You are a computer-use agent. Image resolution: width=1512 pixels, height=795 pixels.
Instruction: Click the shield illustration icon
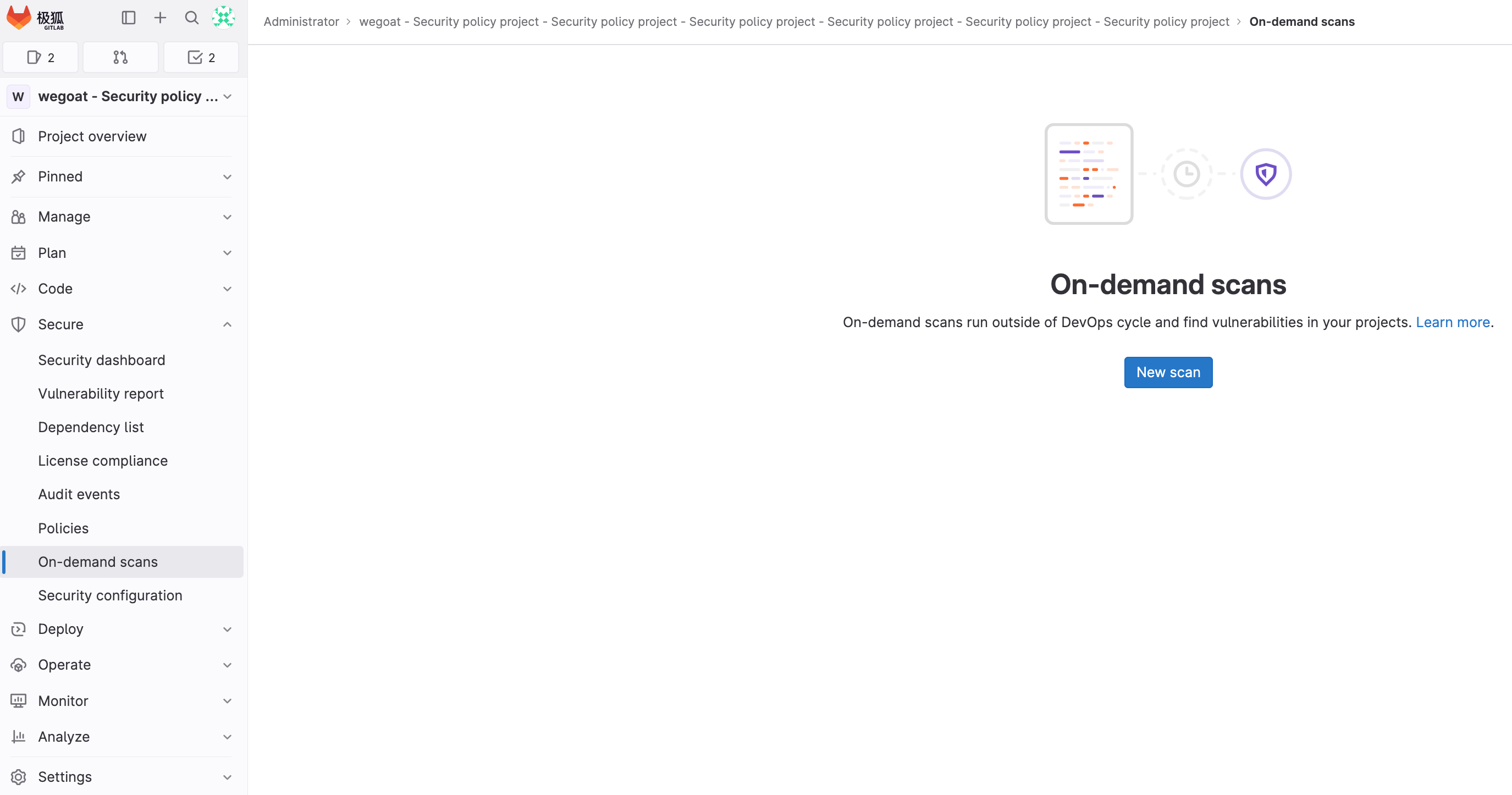click(x=1266, y=174)
